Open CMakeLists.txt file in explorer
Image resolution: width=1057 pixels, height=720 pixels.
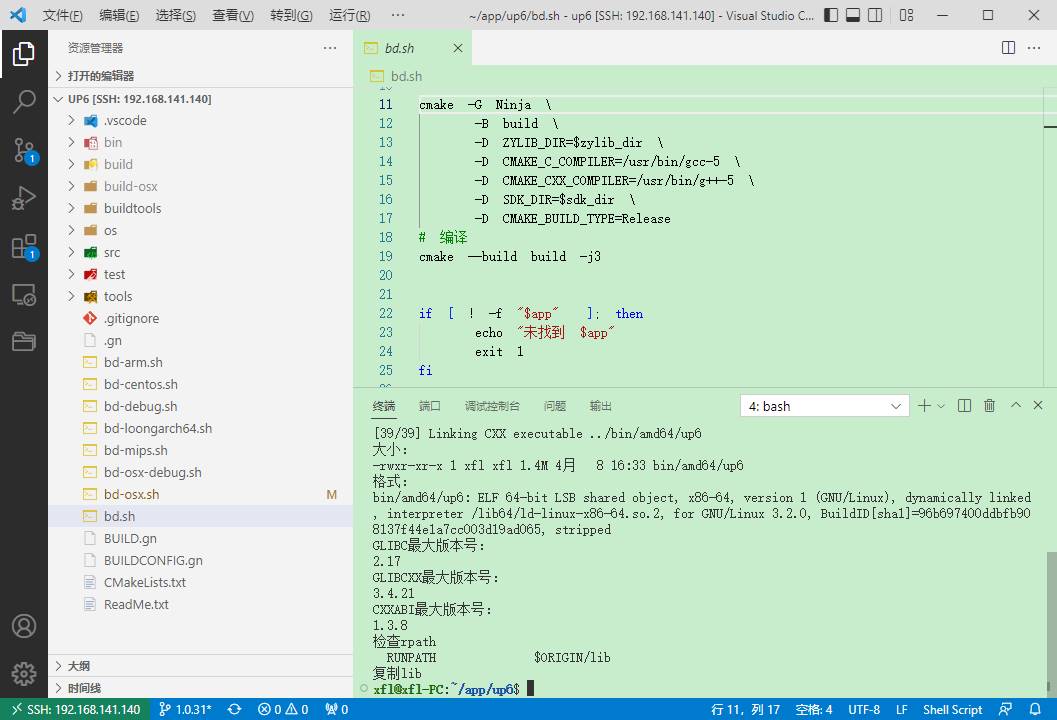144,582
